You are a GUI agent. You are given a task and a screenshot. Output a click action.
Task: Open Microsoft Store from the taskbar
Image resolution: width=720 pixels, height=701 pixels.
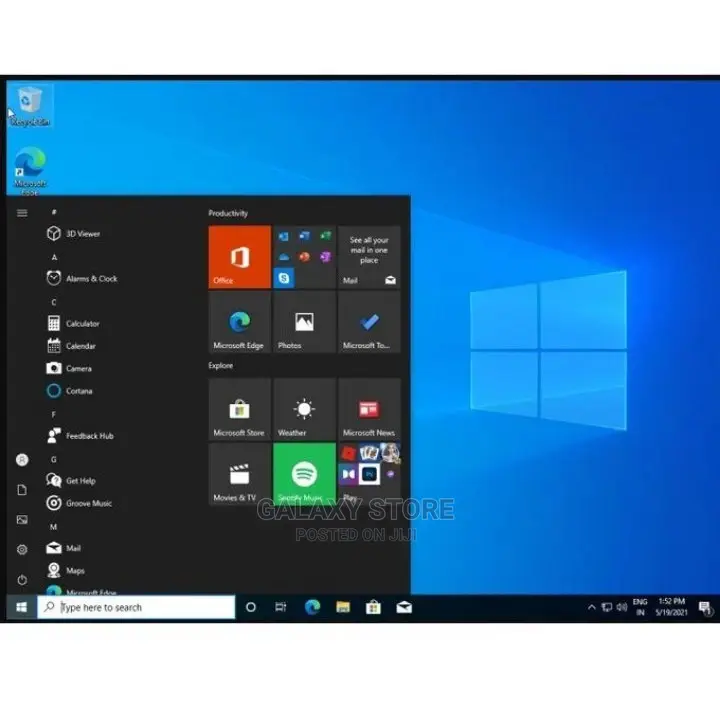tap(373, 607)
